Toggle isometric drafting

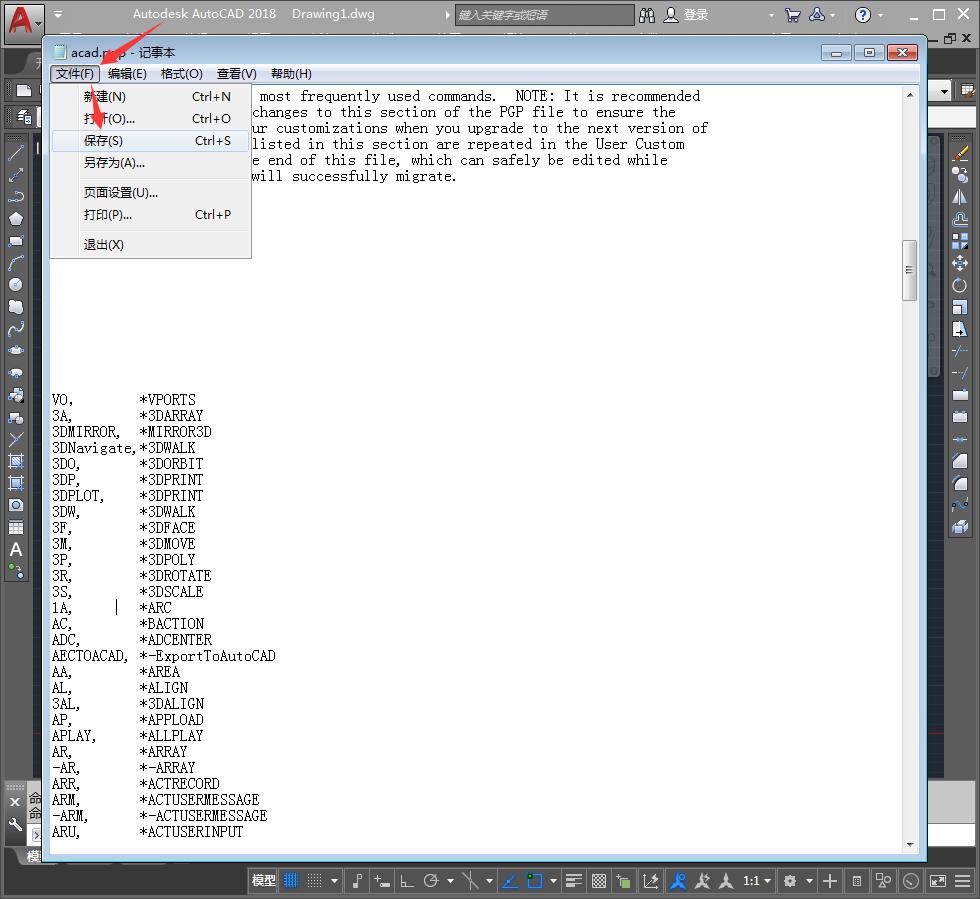click(470, 881)
